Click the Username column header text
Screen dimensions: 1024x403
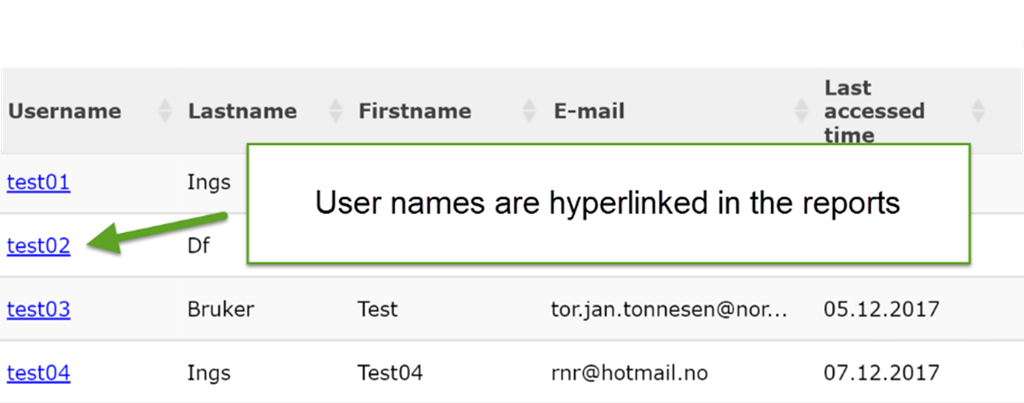click(x=64, y=112)
